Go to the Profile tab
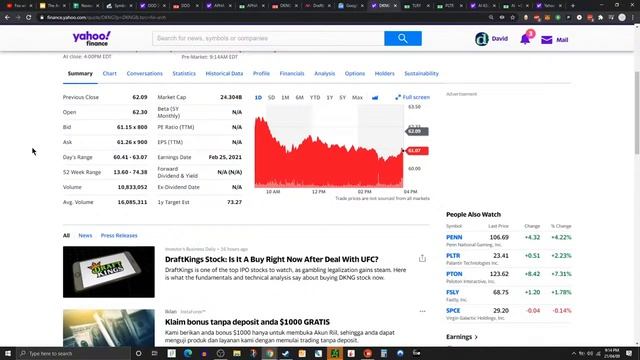Image resolution: width=640 pixels, height=360 pixels. point(261,73)
